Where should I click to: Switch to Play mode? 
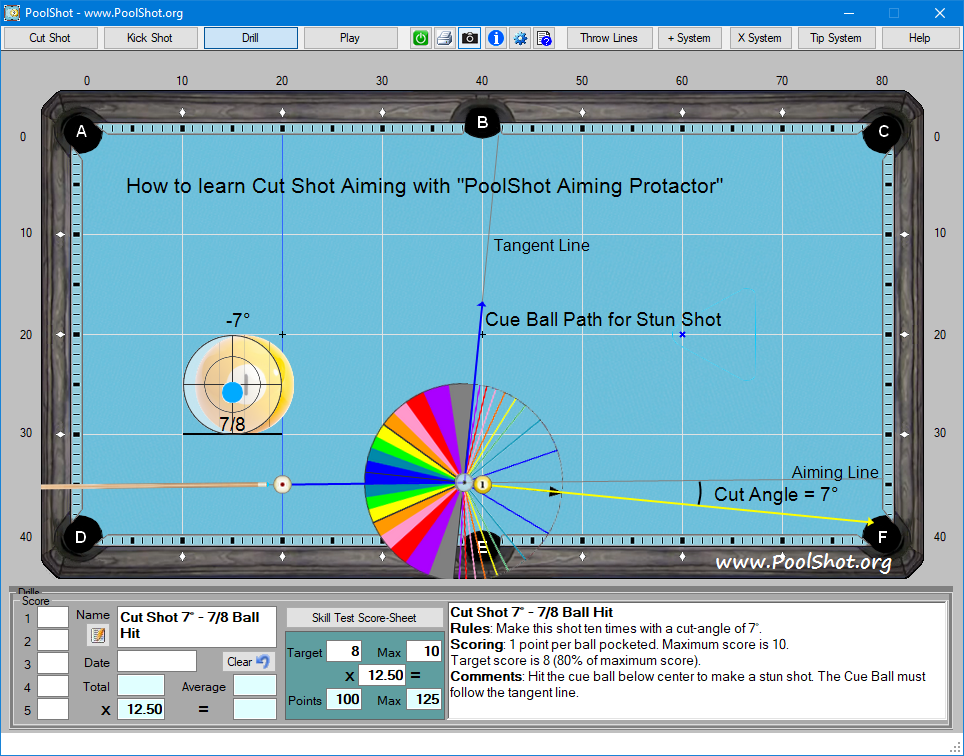point(350,38)
